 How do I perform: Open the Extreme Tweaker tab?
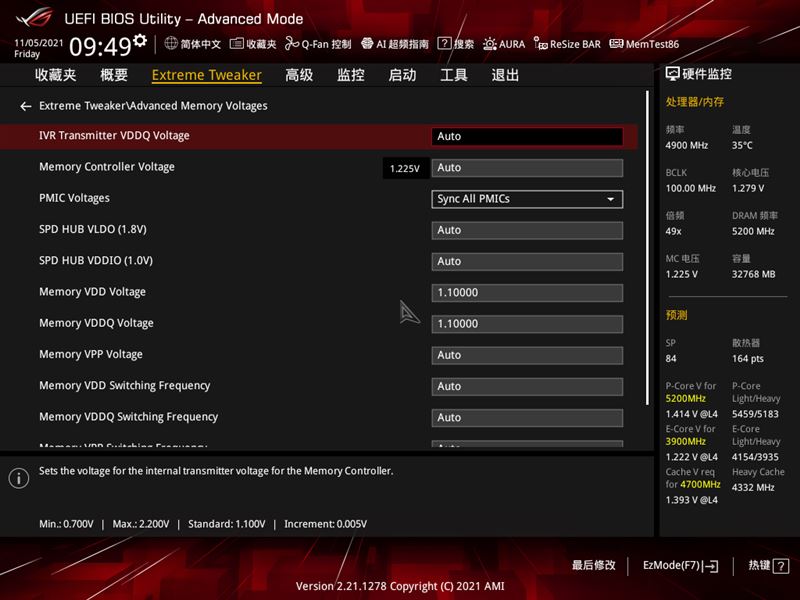pyautogui.click(x=207, y=75)
